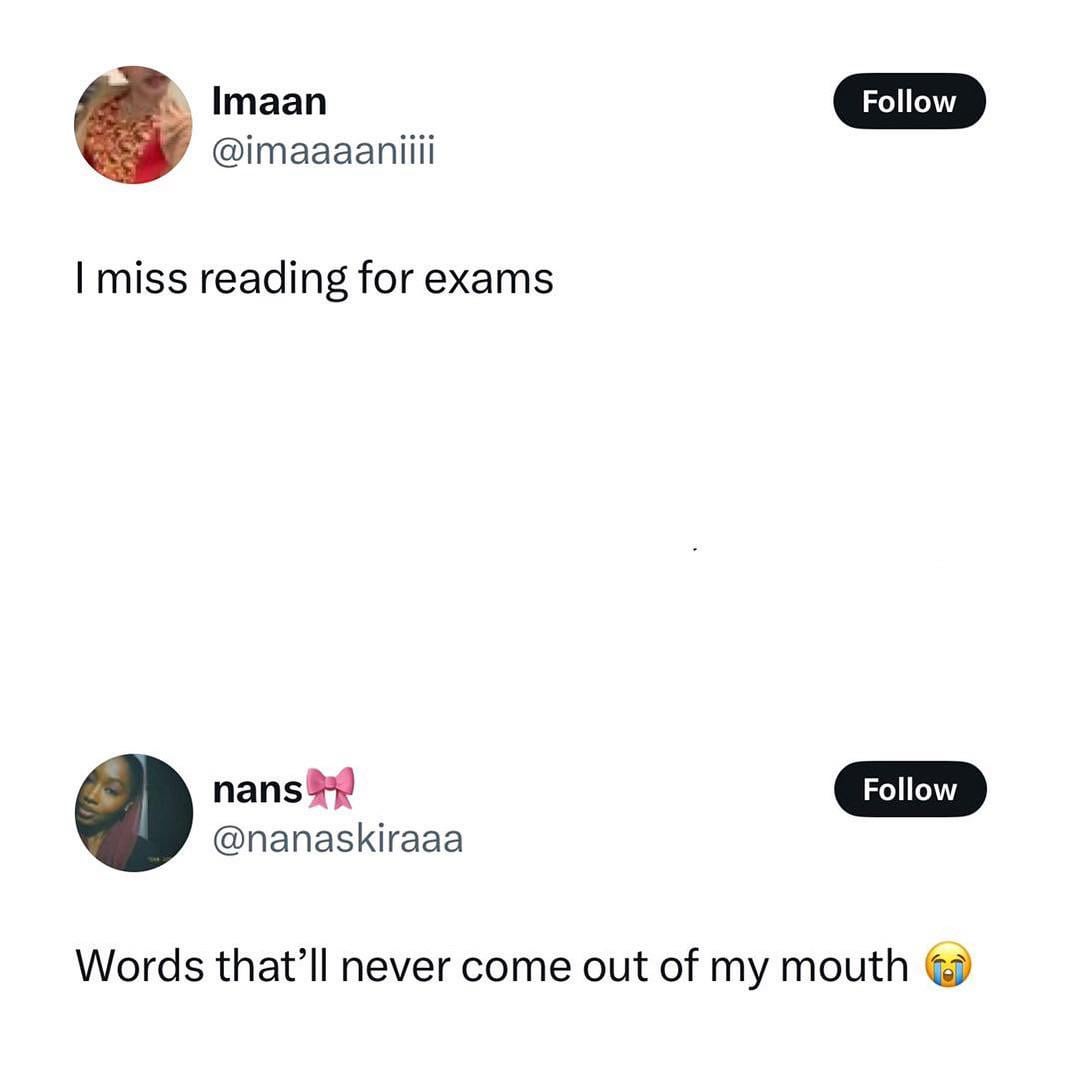1079x1079 pixels.
Task: Select the word "Words" in nans' tweet
Action: click(x=140, y=965)
